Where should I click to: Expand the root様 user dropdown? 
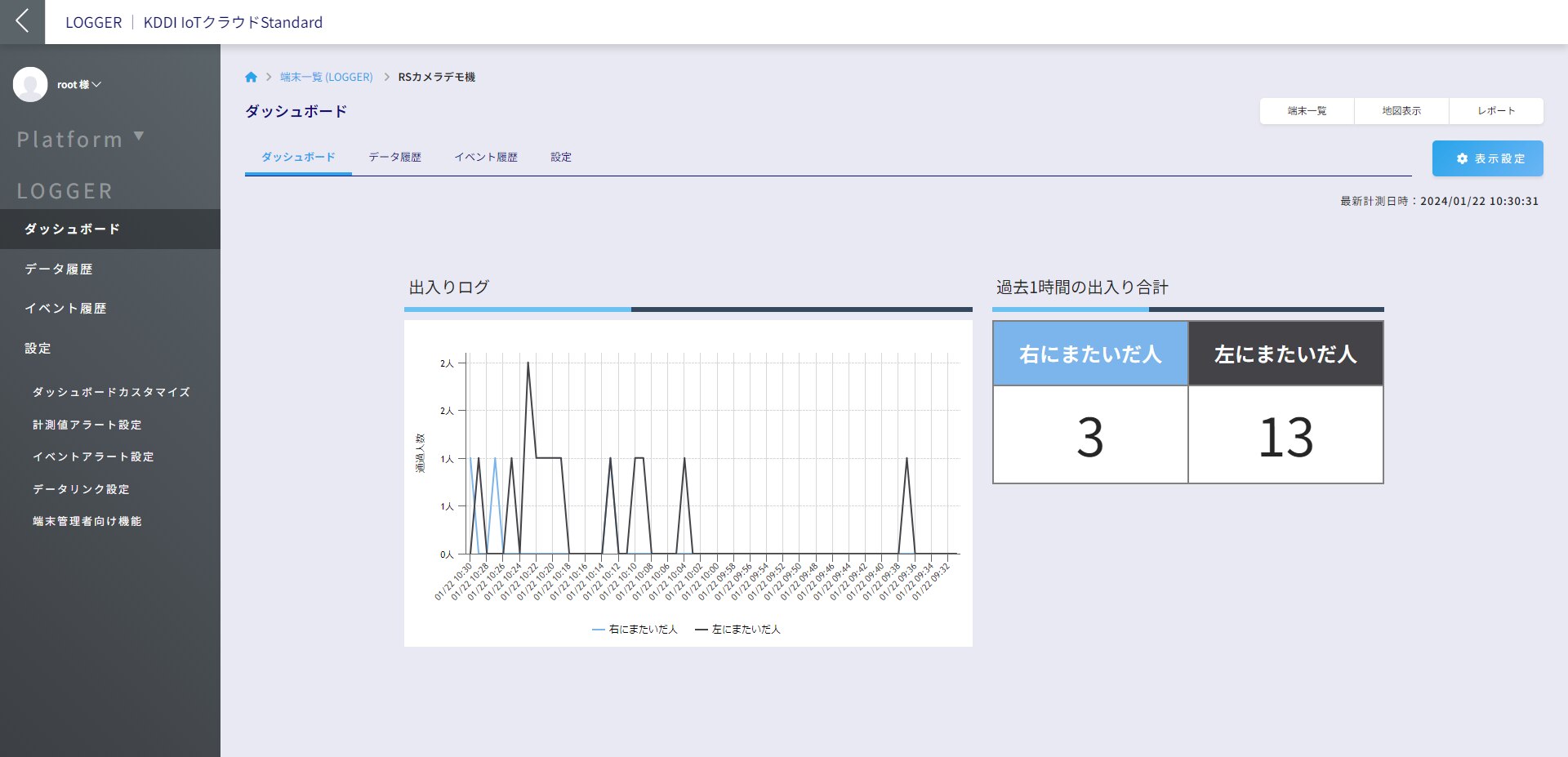(x=79, y=85)
